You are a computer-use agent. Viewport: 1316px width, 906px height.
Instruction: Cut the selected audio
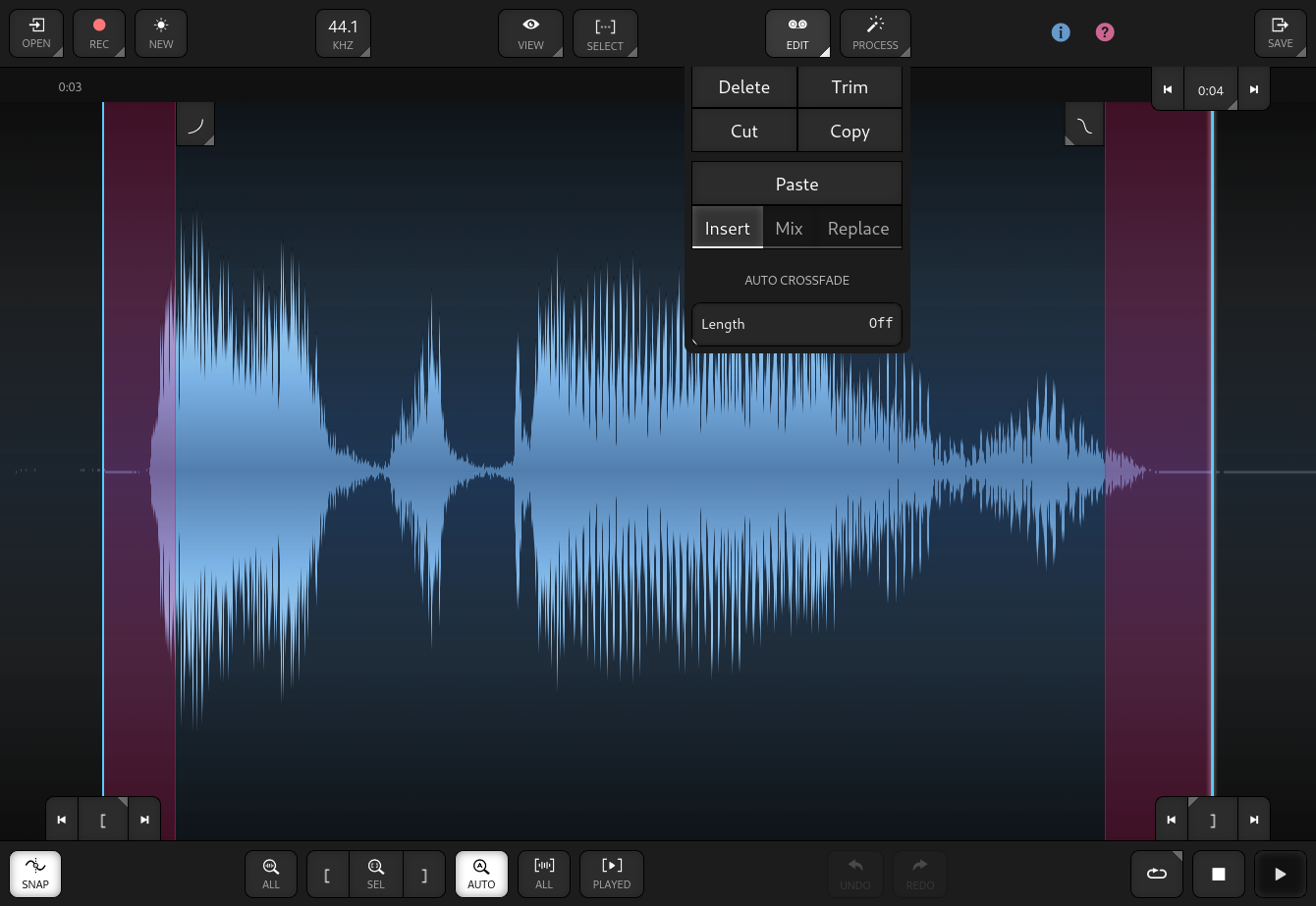pyautogui.click(x=744, y=132)
